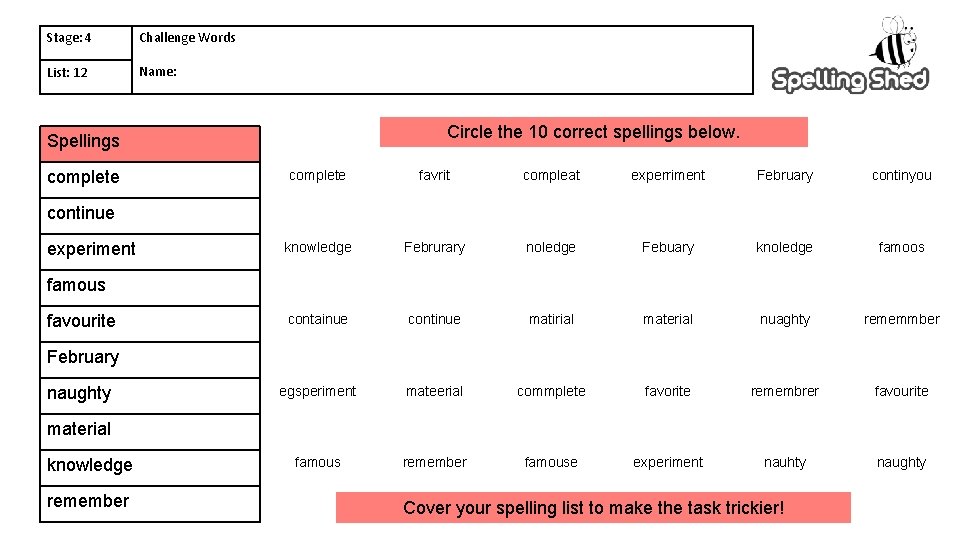
Task: Pick 'containue' in the word grid
Action: (318, 319)
